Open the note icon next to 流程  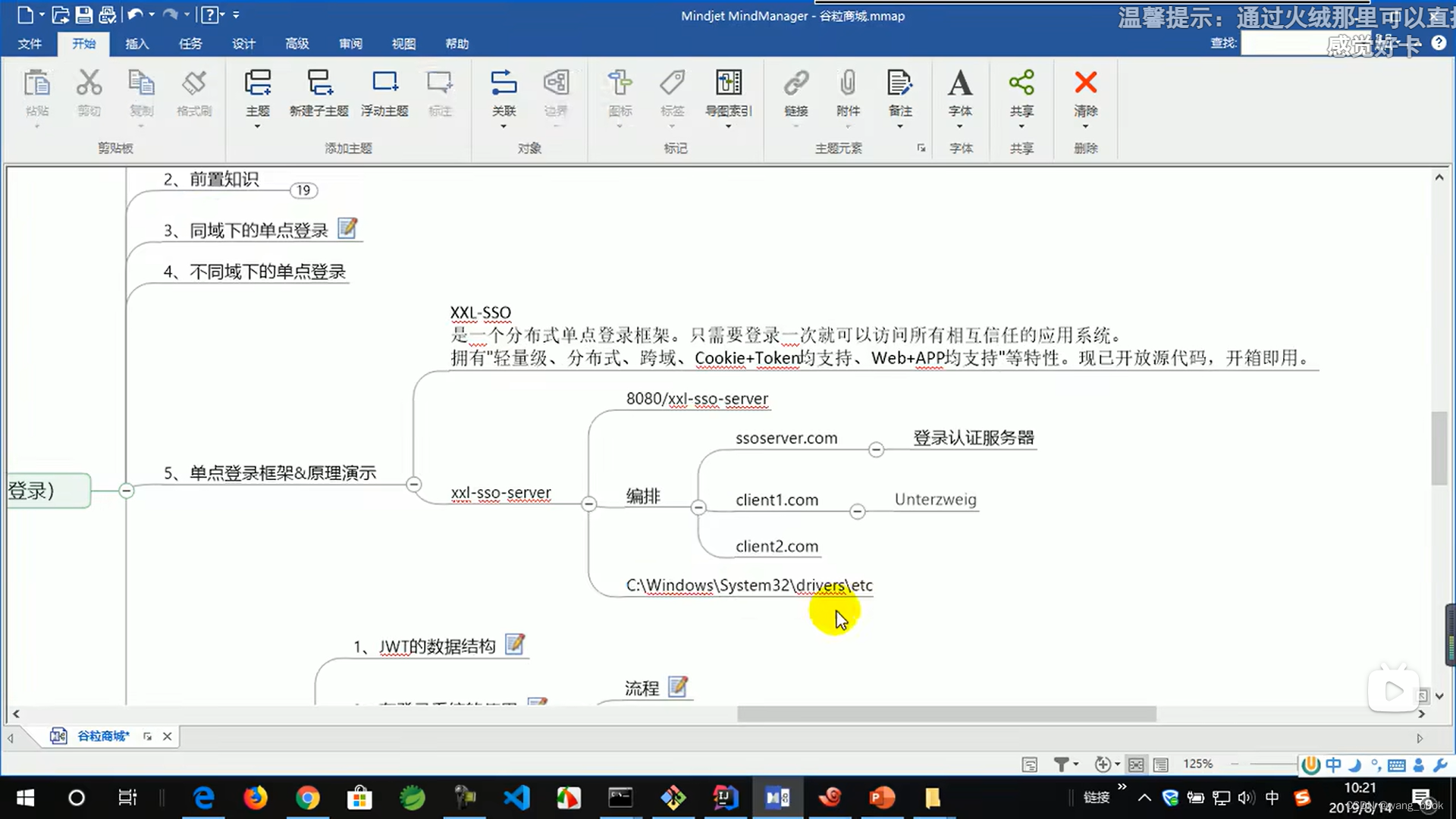tap(678, 686)
